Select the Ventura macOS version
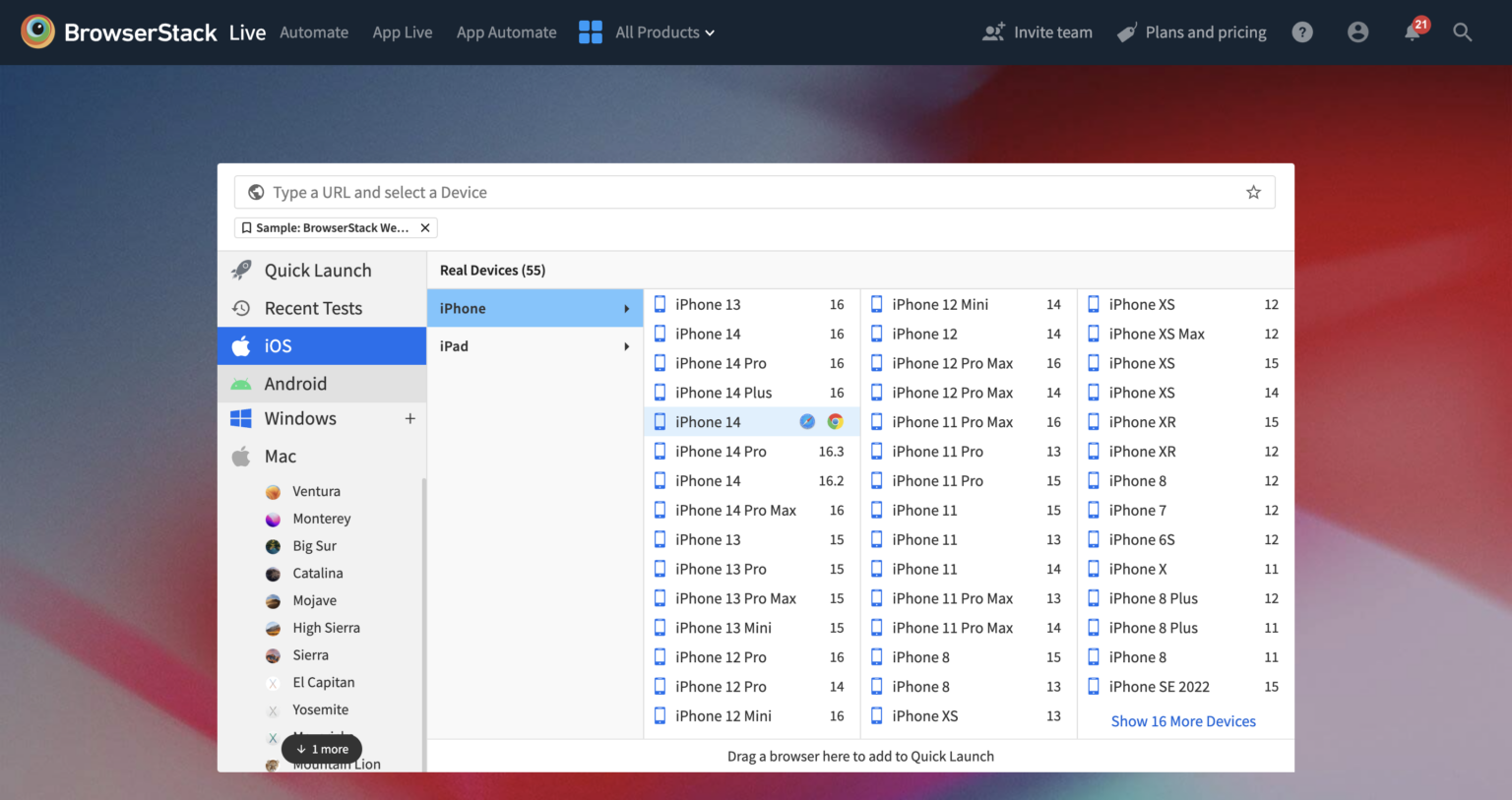Screen dimensions: 1512x800 (316, 490)
